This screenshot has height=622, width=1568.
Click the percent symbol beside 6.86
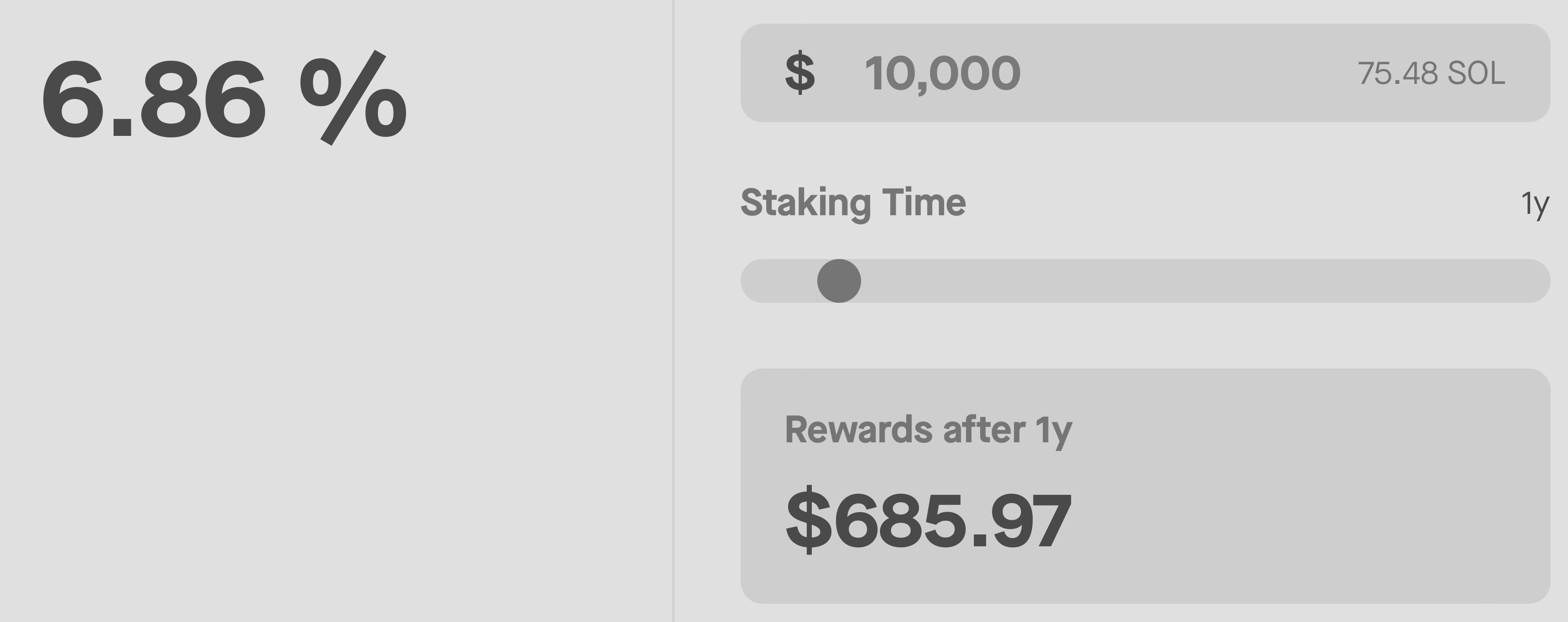pos(353,98)
